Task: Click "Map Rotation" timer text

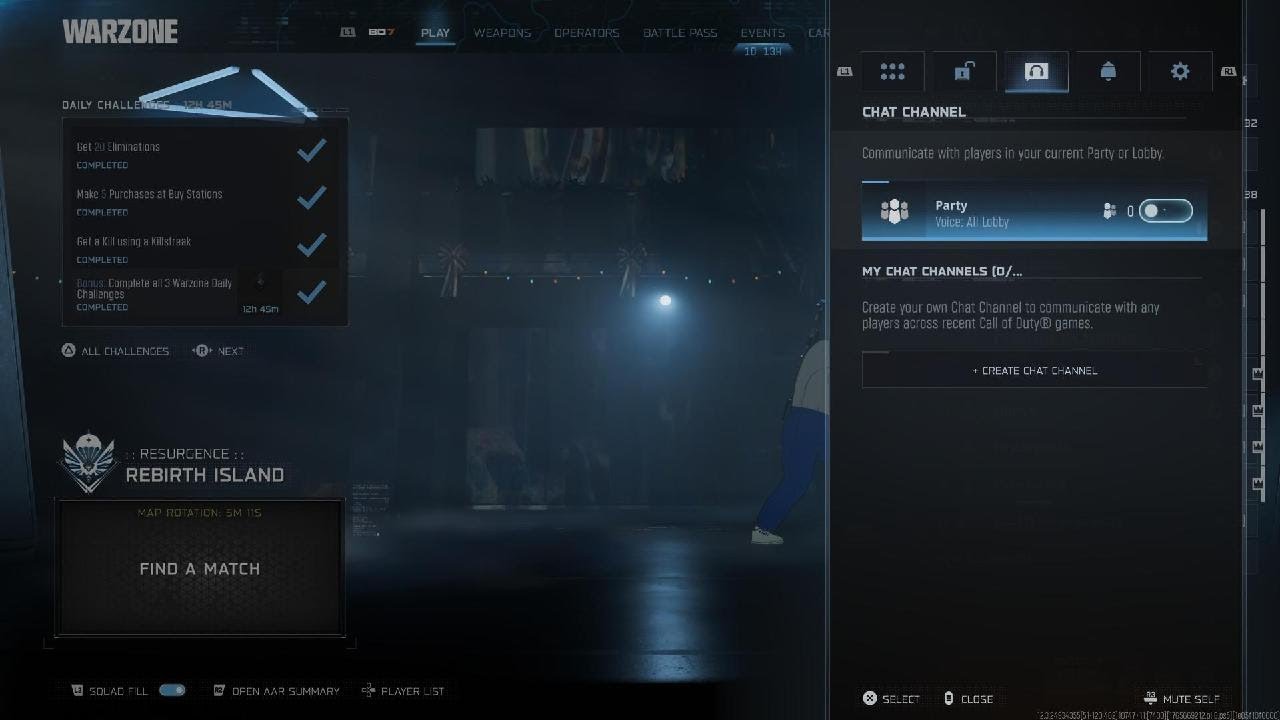Action: (200, 513)
